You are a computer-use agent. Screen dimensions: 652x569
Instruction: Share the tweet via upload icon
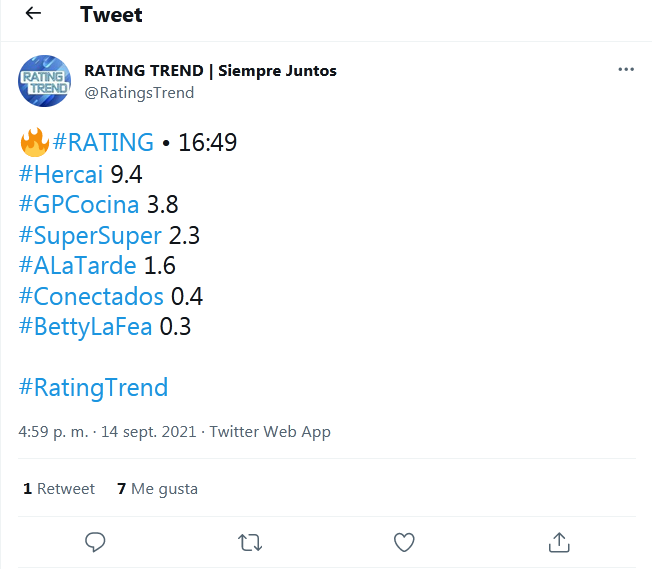(x=559, y=542)
